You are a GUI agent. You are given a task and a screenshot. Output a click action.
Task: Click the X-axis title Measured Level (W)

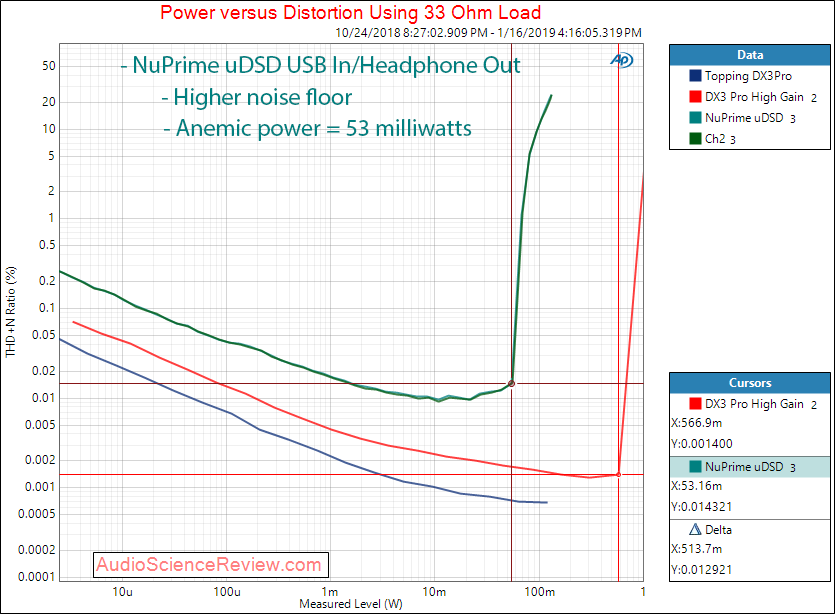coord(351,604)
